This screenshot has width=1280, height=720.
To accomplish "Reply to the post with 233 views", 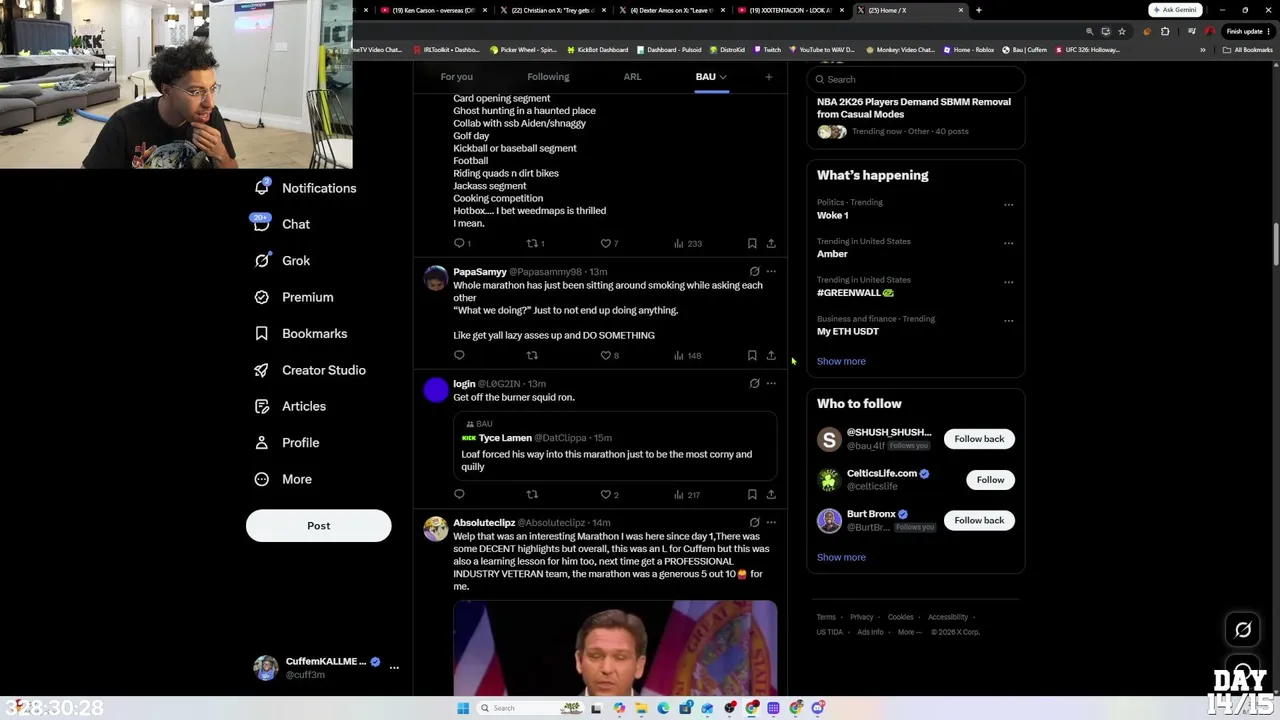I will 462,243.
